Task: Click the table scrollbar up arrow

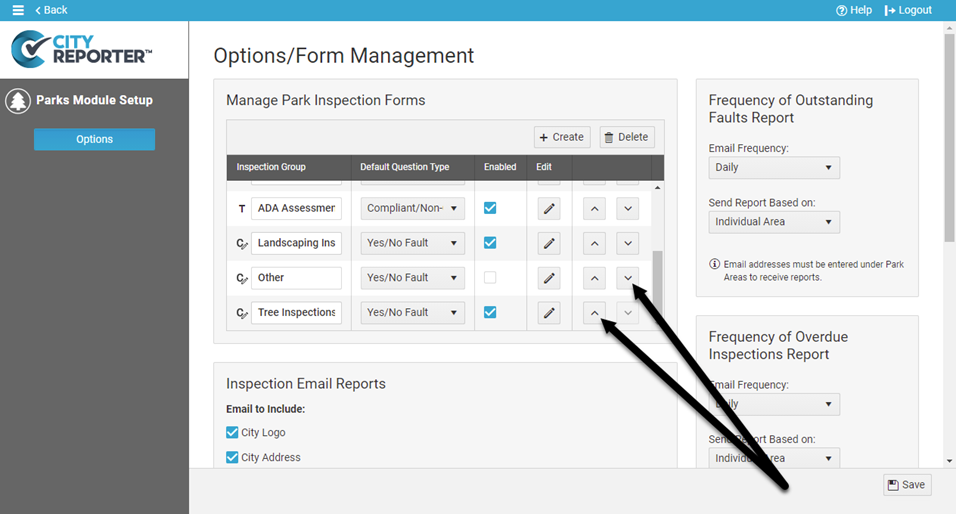Action: click(657, 188)
